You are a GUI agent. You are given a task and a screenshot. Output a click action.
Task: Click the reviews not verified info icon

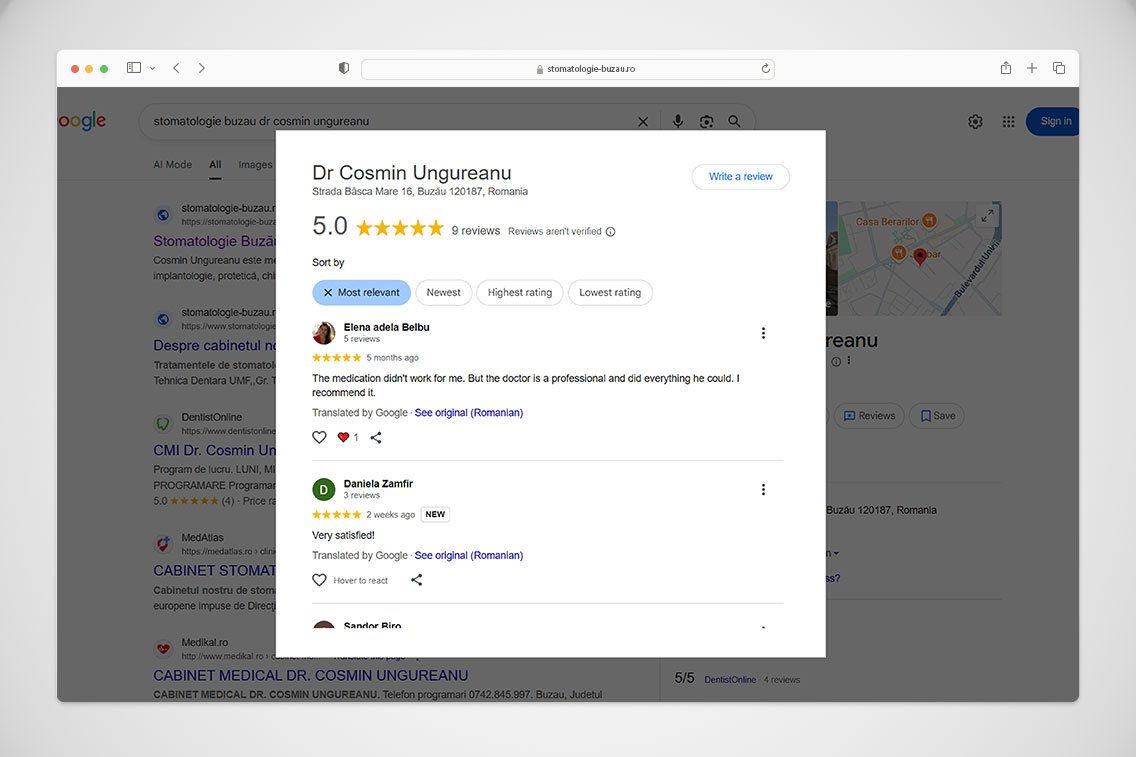pyautogui.click(x=611, y=232)
